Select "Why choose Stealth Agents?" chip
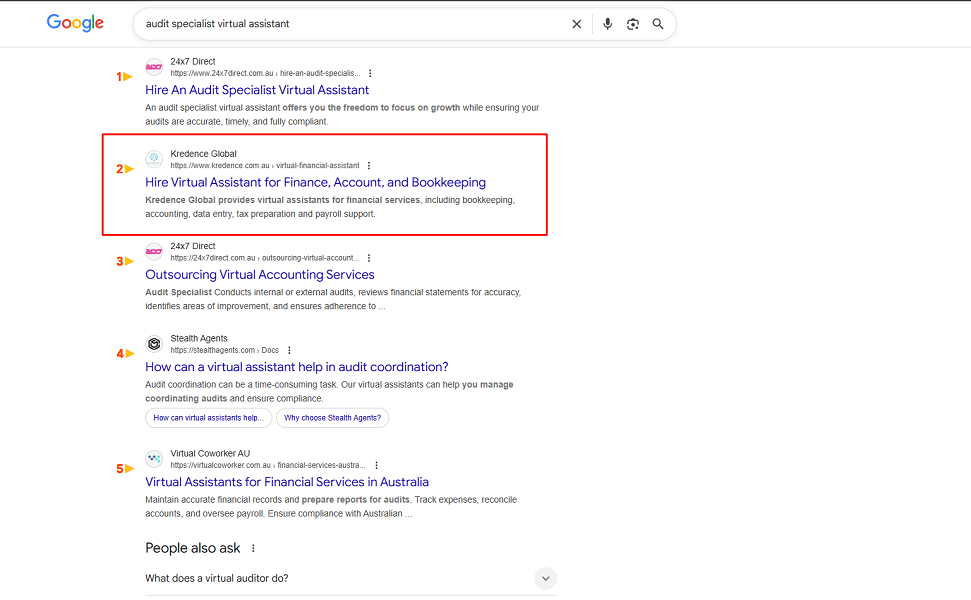 click(332, 418)
